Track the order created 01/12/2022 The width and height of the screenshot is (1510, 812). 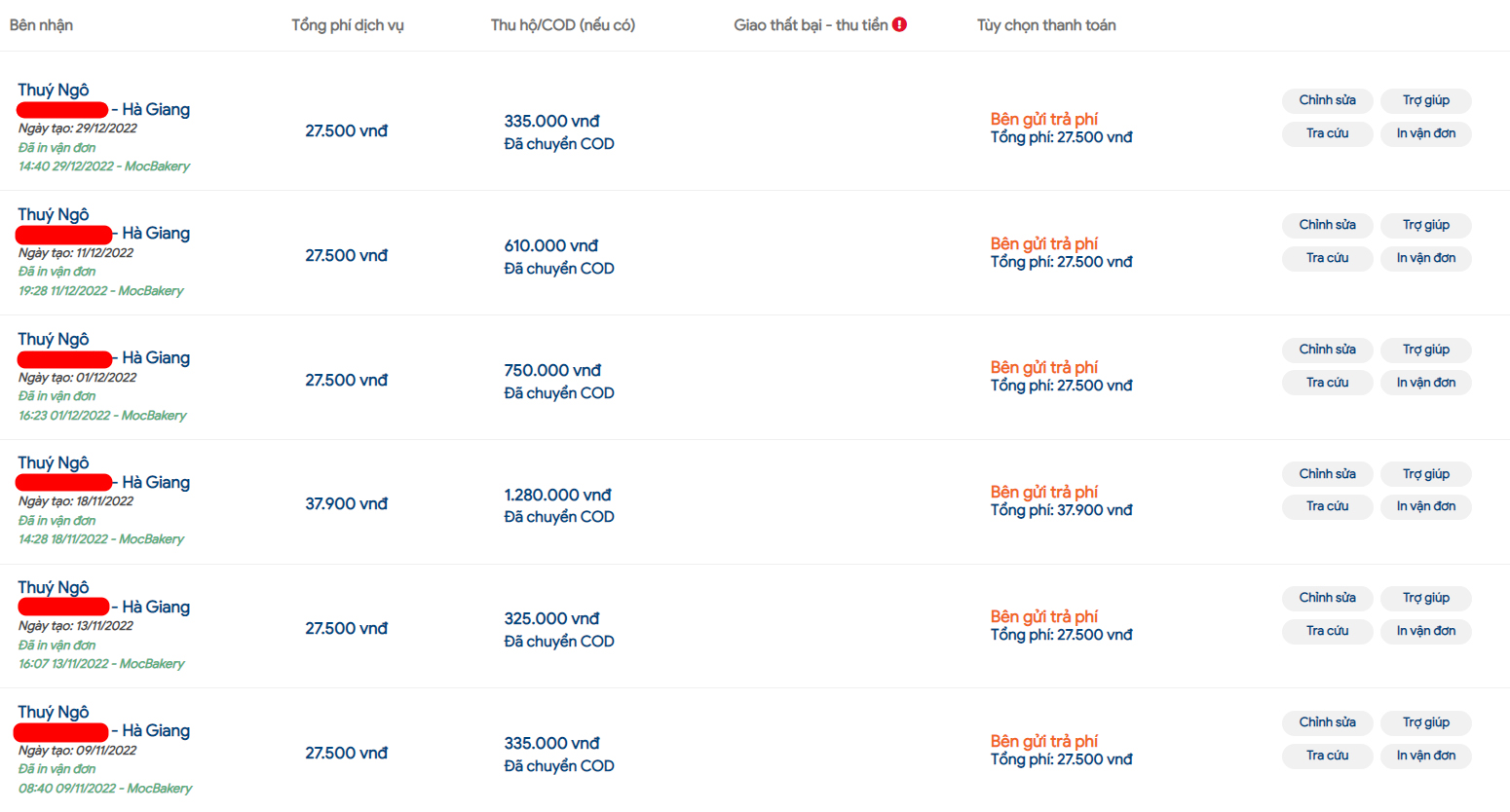(1327, 383)
